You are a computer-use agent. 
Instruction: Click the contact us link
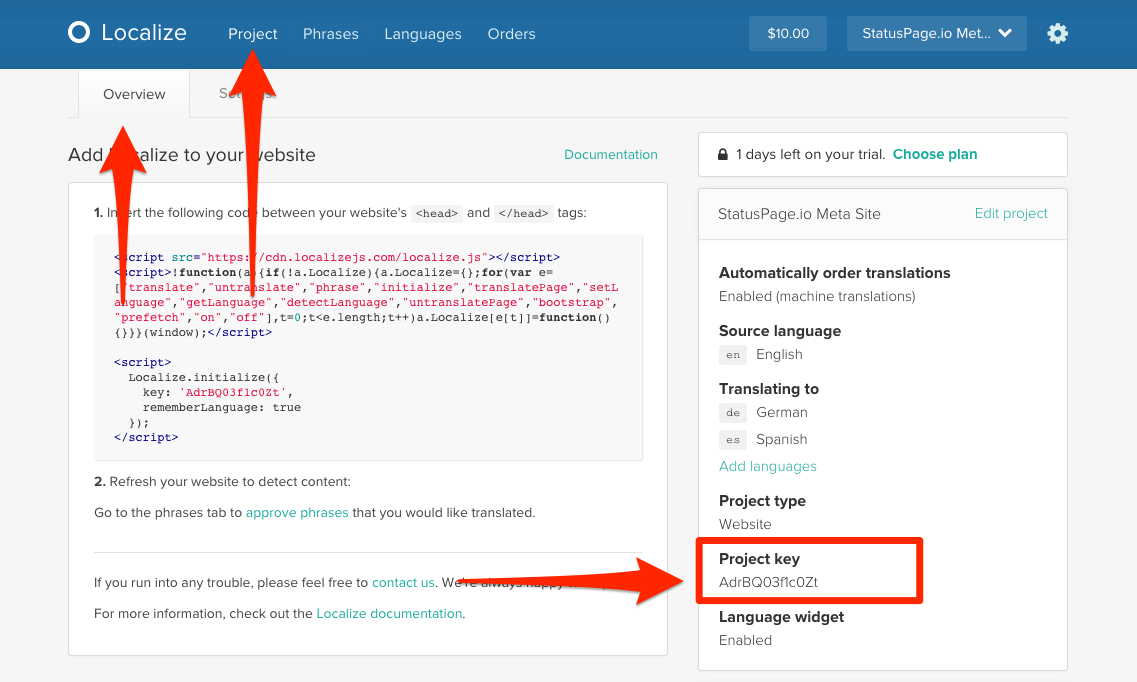coord(403,582)
